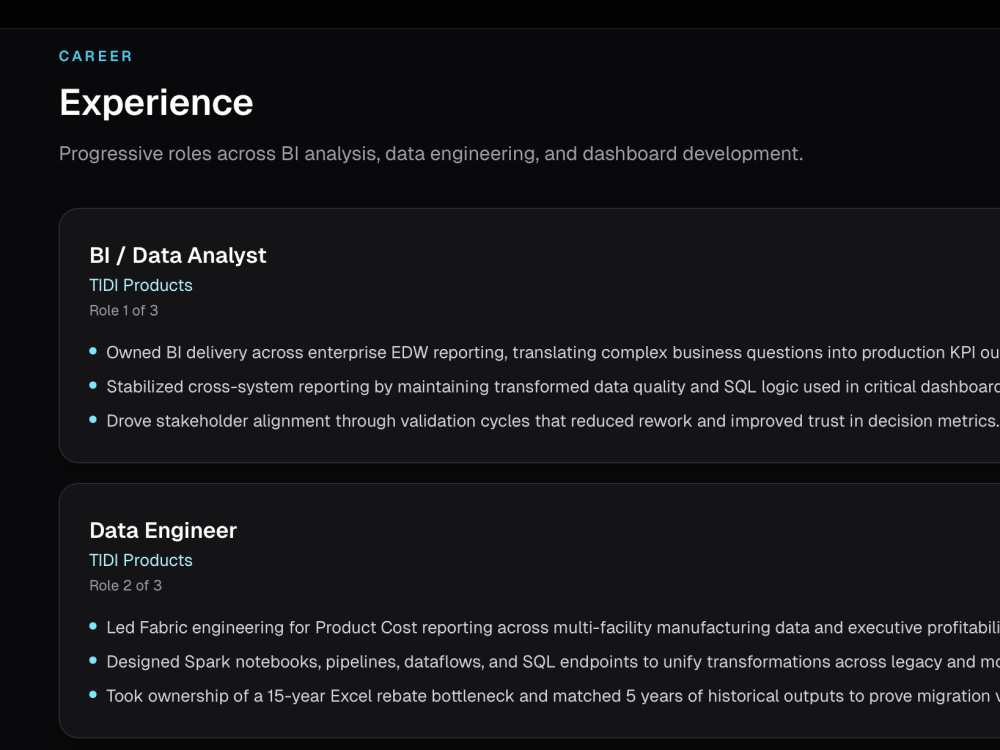Click the bullet dot before "Led Fabric engineering"
1000x750 pixels.
click(93, 626)
